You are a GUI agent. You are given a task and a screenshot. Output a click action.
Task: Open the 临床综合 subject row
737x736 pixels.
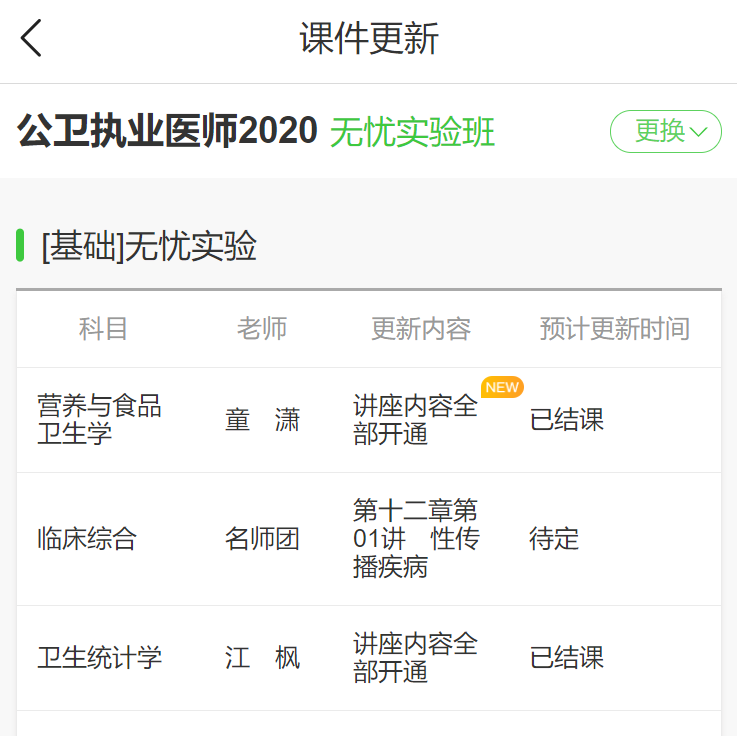87,540
